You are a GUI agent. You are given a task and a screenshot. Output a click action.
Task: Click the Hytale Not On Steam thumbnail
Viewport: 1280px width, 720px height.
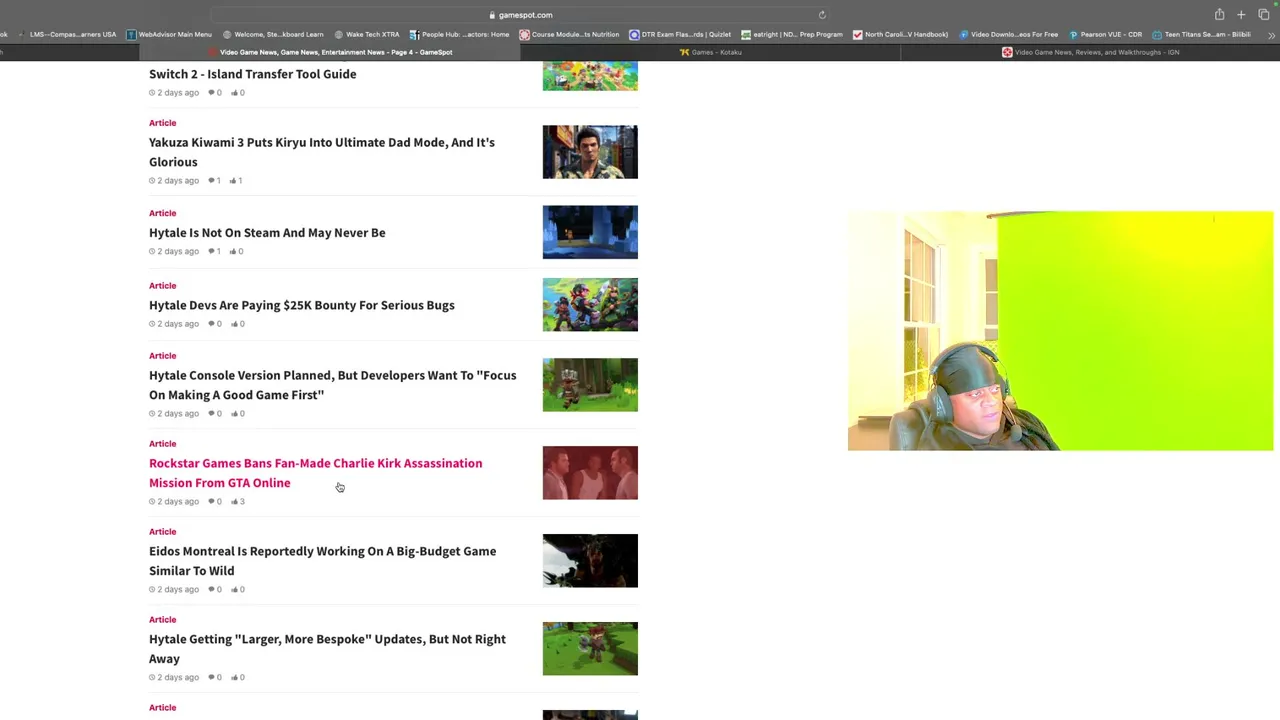[590, 232]
